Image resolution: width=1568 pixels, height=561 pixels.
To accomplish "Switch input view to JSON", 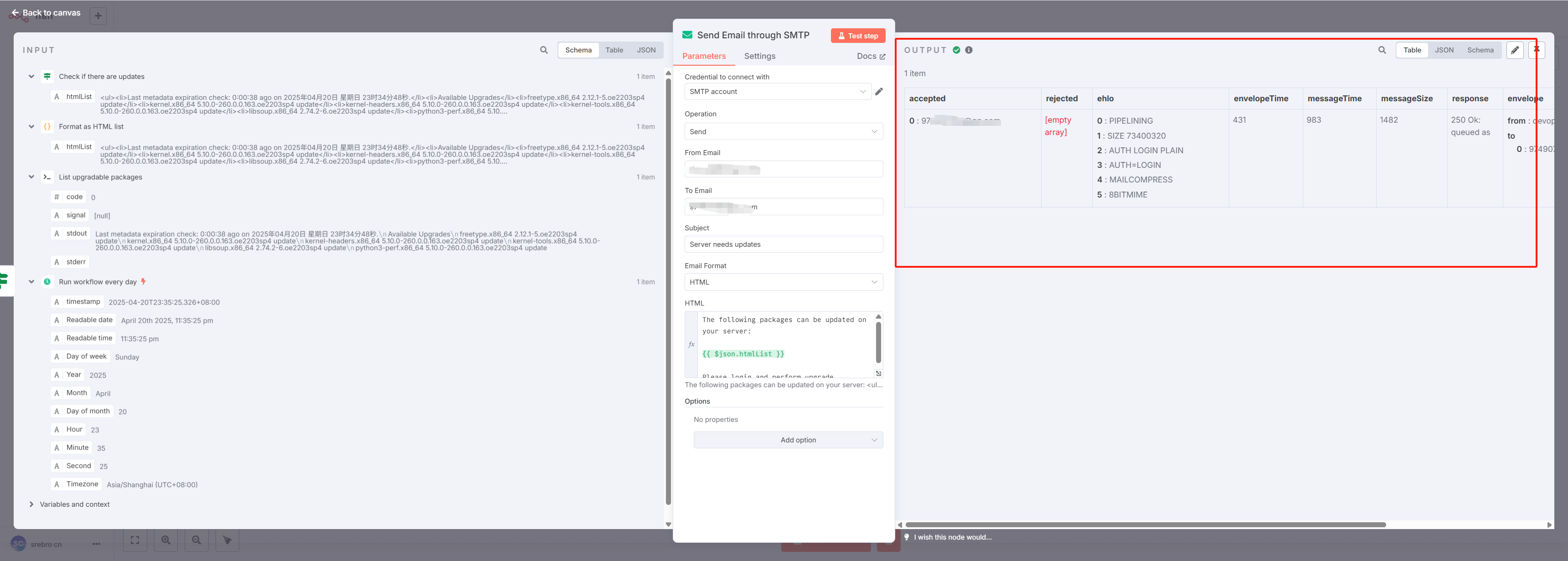I will [646, 50].
